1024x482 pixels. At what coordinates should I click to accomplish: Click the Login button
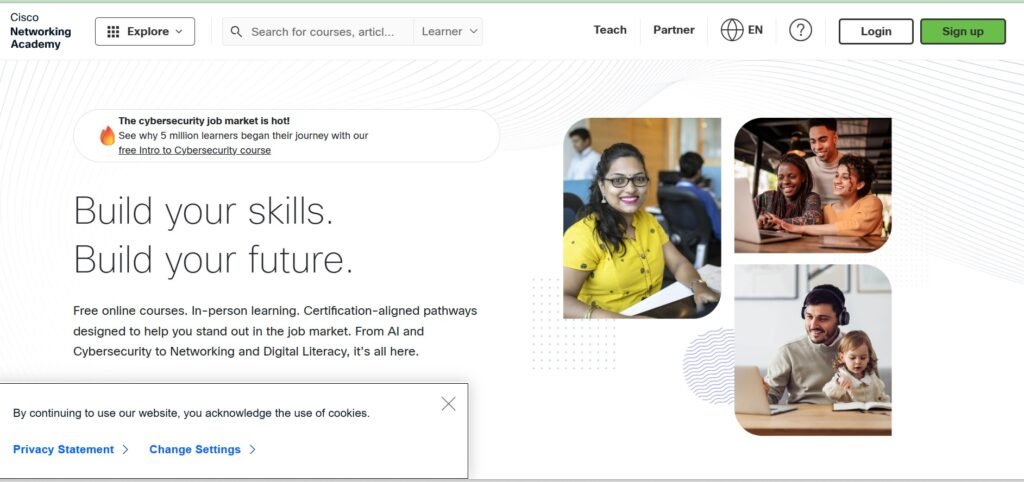[876, 31]
